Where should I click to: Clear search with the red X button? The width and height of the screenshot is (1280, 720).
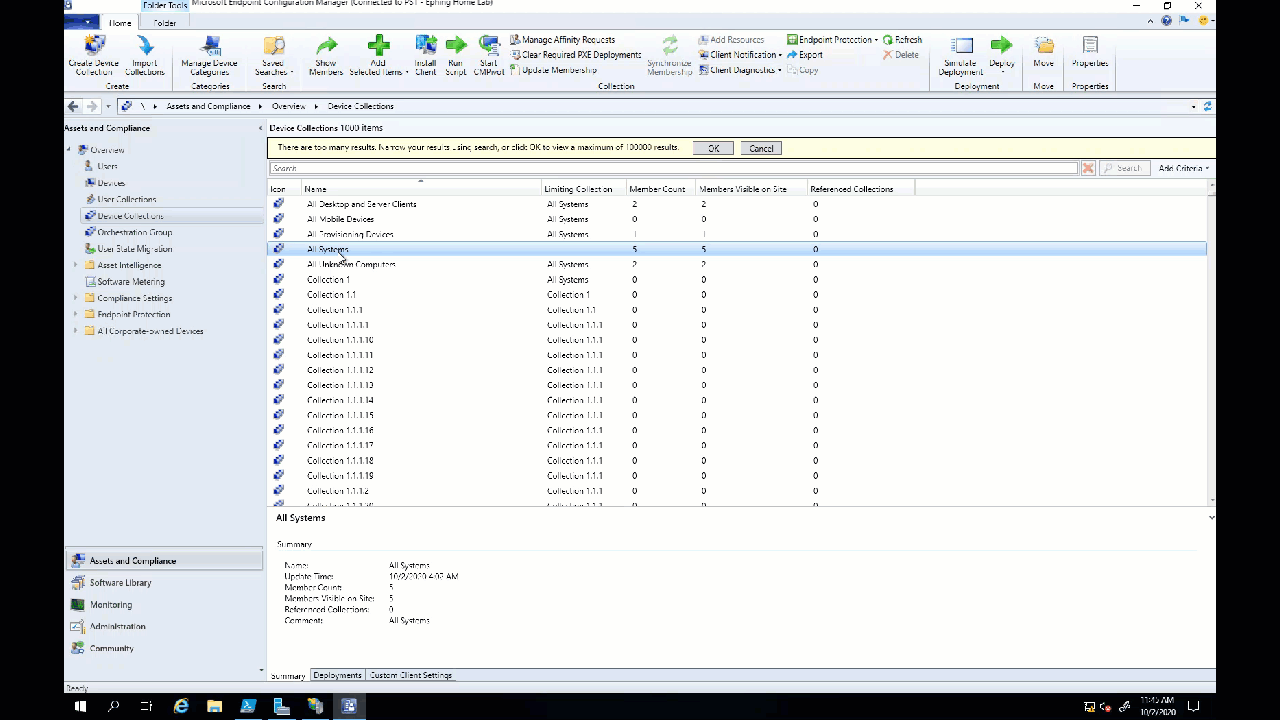tap(1088, 168)
